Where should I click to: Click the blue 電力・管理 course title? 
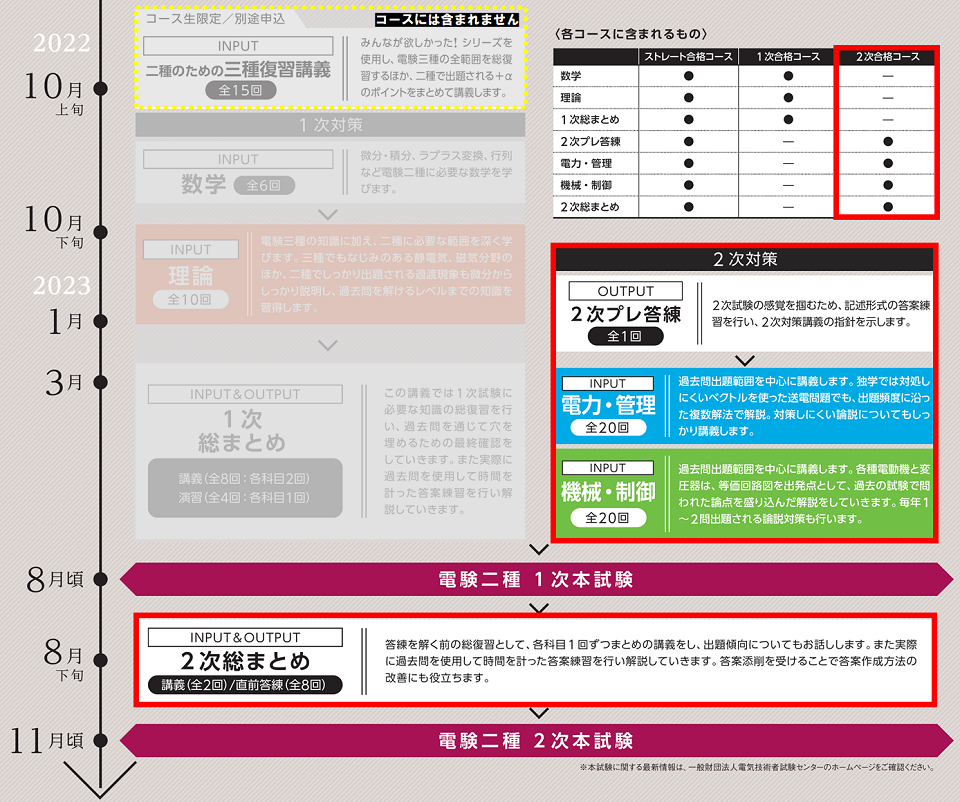(x=609, y=405)
